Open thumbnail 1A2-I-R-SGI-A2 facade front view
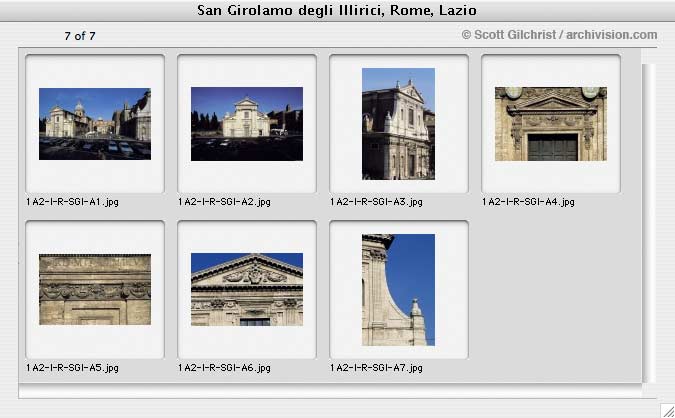 pyautogui.click(x=247, y=124)
